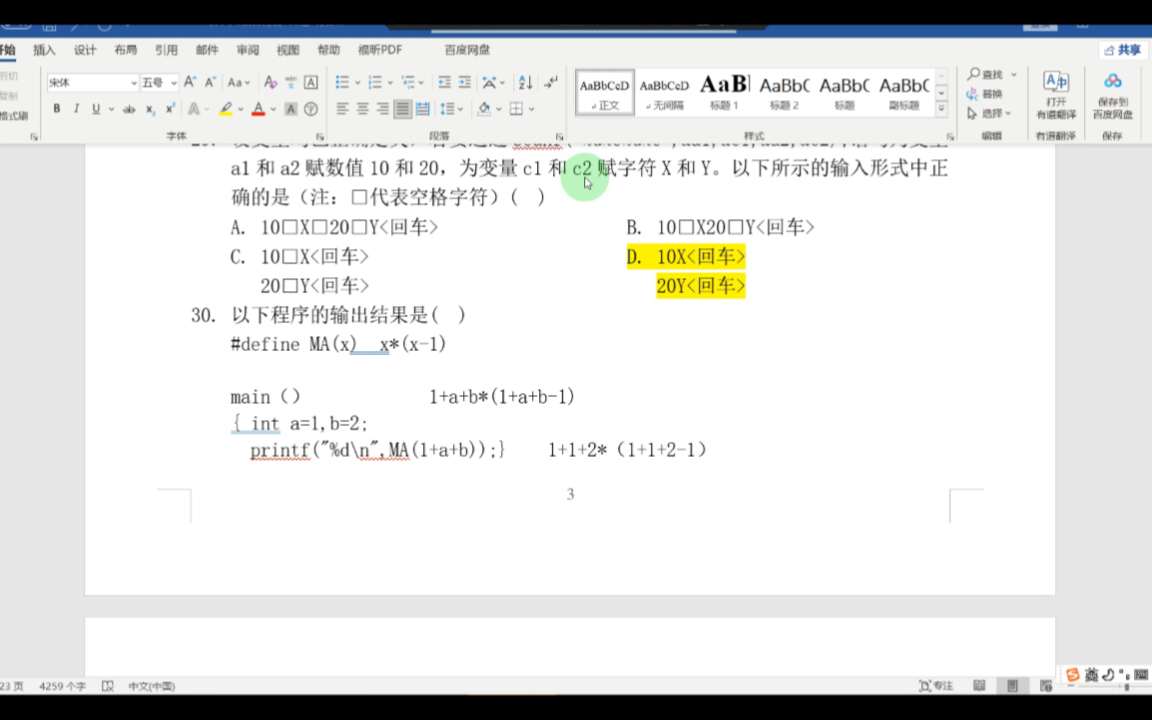The height and width of the screenshot is (720, 1152).
Task: Toggle italic formatting
Action: (76, 108)
